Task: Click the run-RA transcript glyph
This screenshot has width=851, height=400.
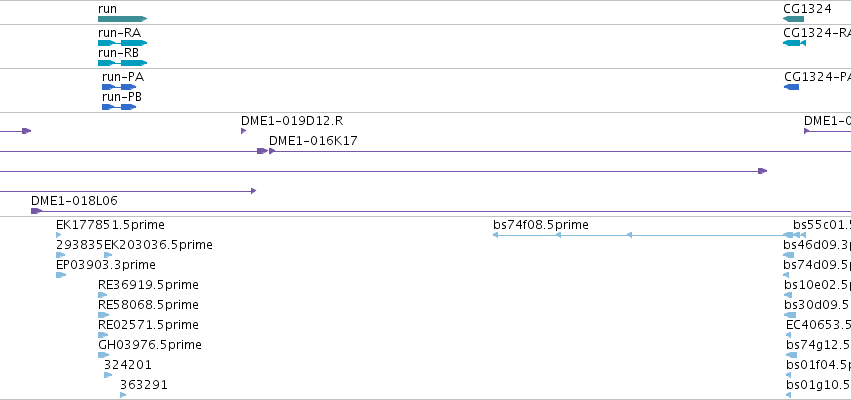Action: [x=123, y=43]
